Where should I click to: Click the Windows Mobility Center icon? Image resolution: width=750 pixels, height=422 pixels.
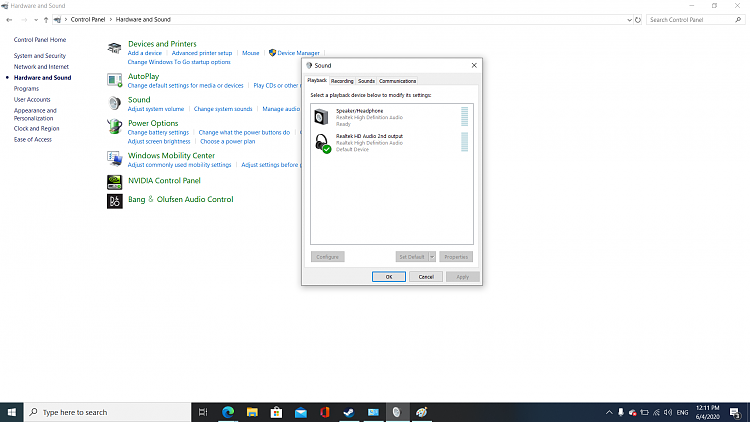tap(115, 159)
